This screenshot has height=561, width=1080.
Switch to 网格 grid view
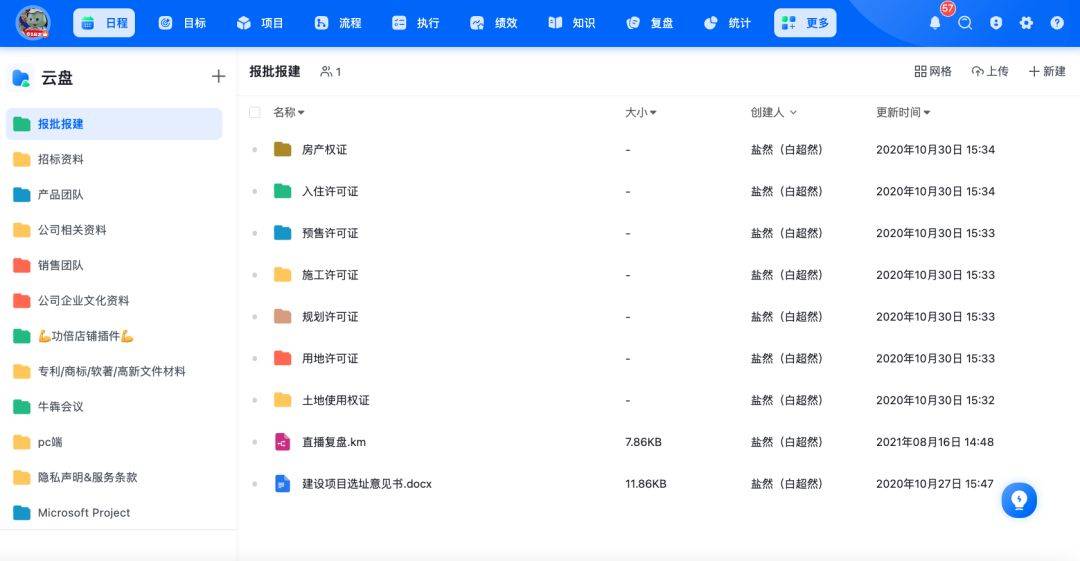[933, 71]
